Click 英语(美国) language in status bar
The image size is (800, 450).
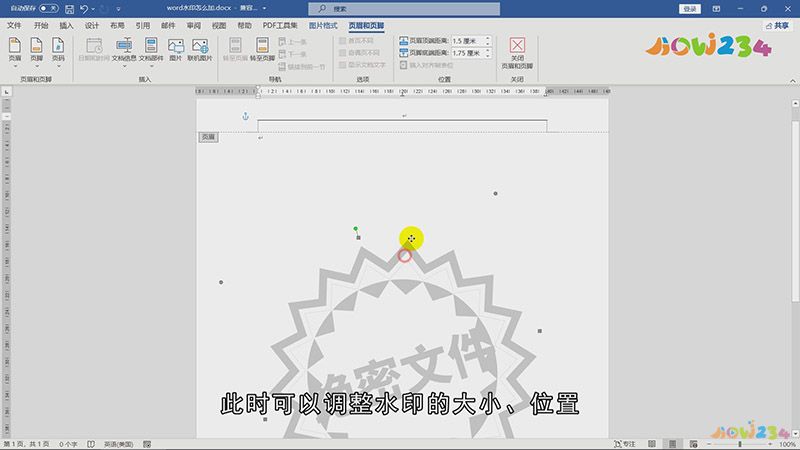coord(118,444)
